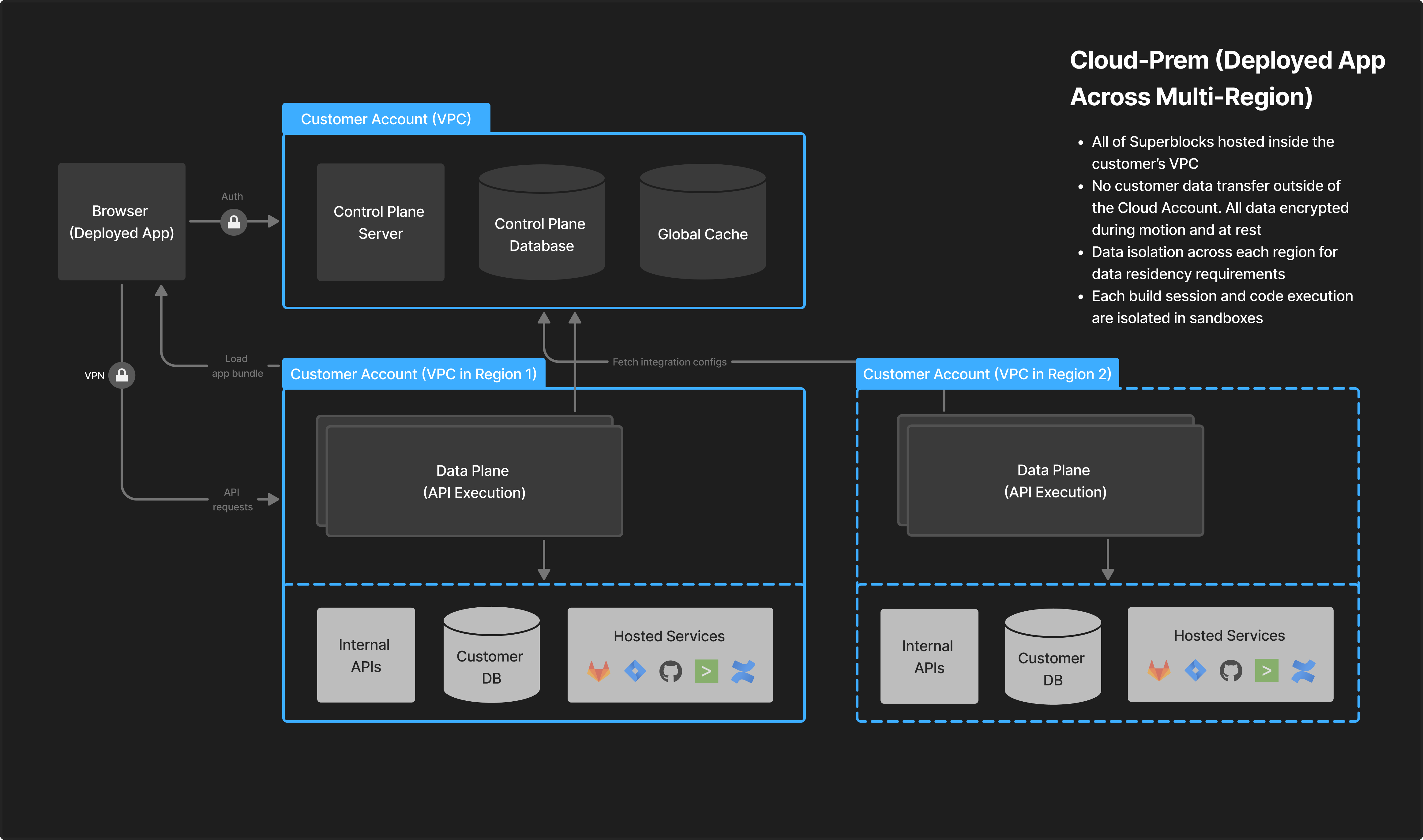Click the Control Plane Server box

380,222
